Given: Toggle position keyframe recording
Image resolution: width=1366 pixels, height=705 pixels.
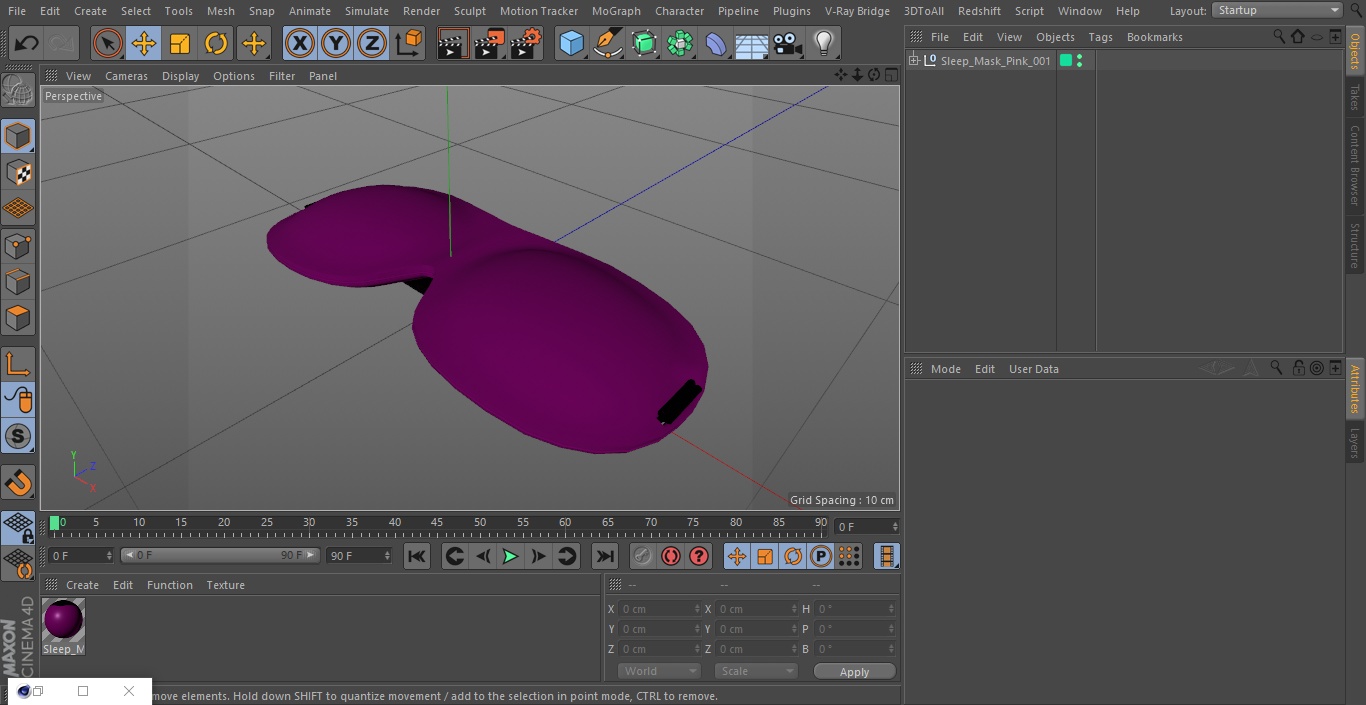Looking at the screenshot, I should 737,556.
